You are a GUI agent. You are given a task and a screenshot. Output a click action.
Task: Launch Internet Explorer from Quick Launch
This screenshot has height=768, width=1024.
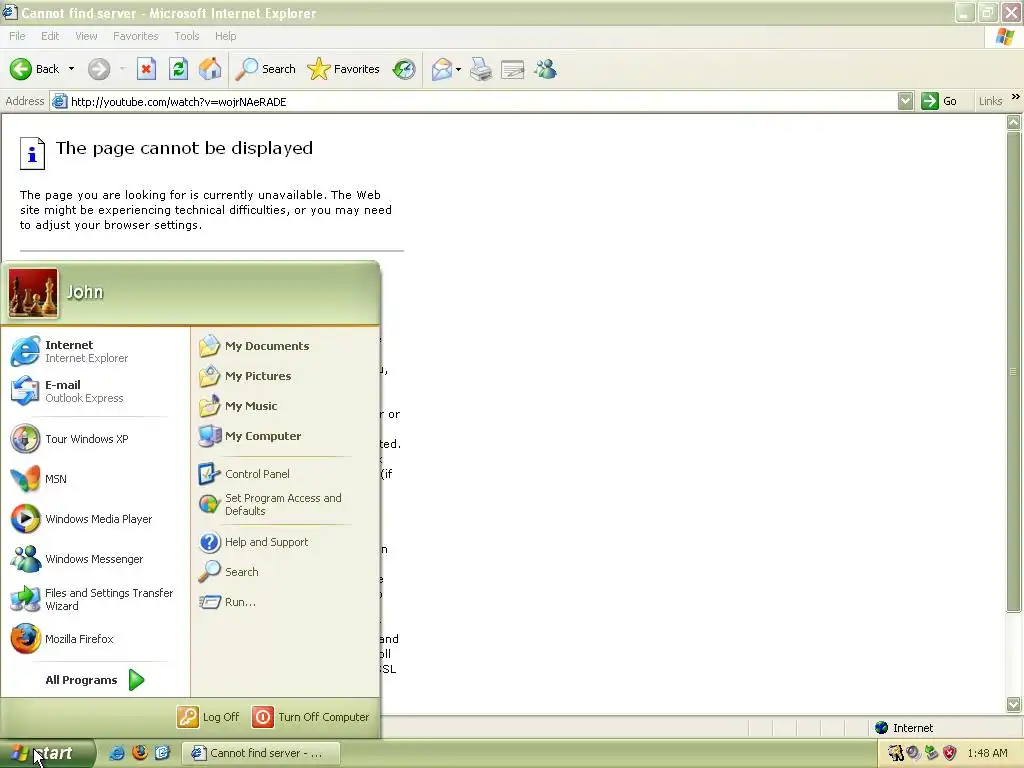click(117, 753)
